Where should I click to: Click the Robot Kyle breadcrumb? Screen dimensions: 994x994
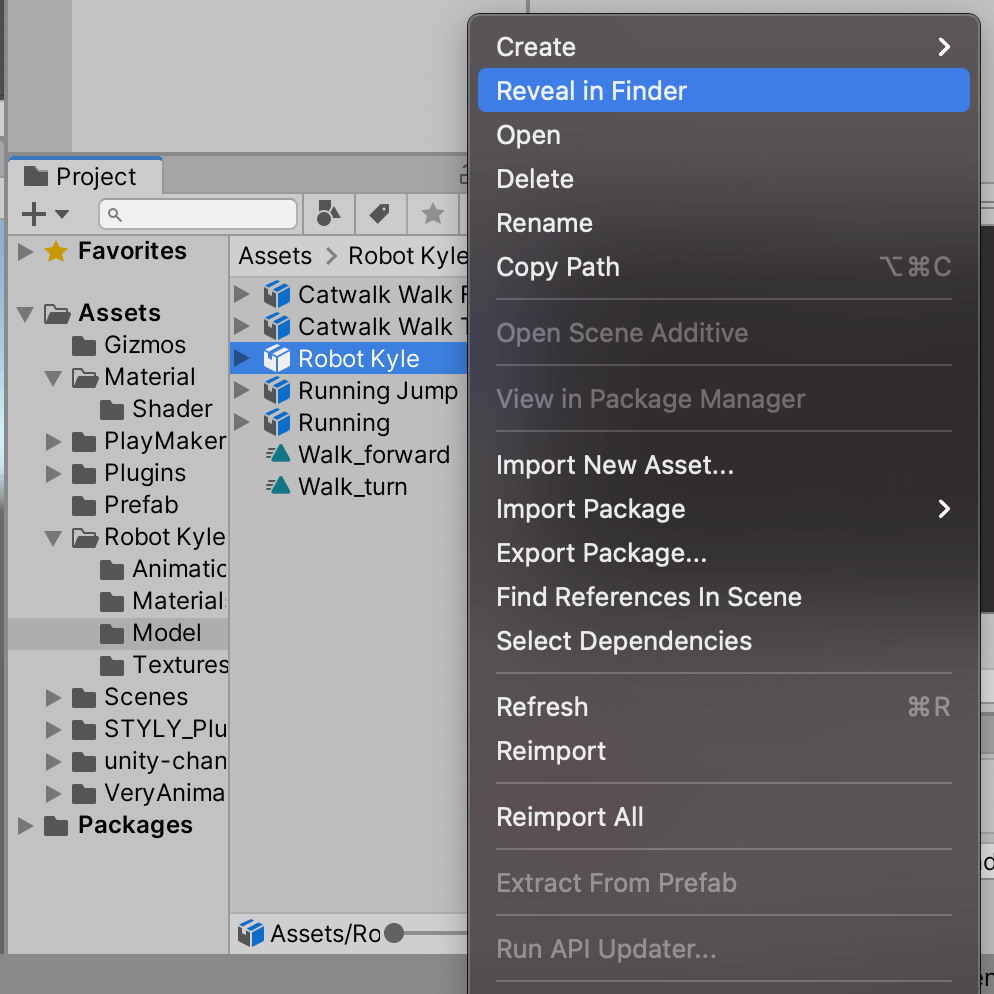pos(408,256)
